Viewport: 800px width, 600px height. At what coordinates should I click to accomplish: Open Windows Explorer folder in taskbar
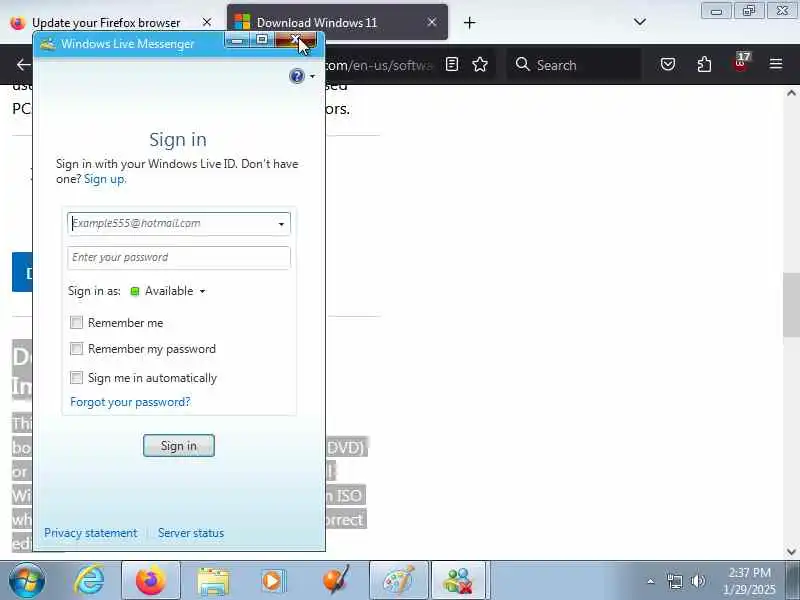point(213,581)
